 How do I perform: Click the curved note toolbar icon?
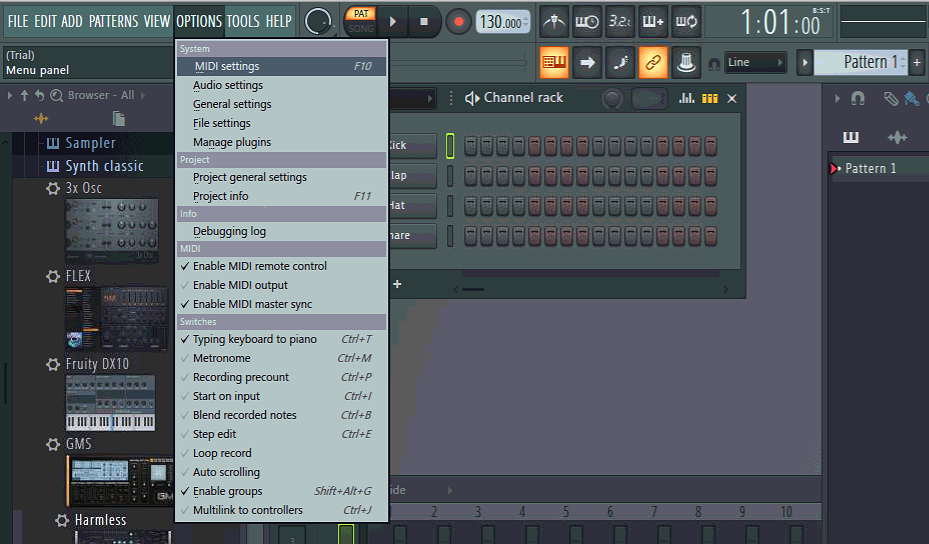pos(620,62)
